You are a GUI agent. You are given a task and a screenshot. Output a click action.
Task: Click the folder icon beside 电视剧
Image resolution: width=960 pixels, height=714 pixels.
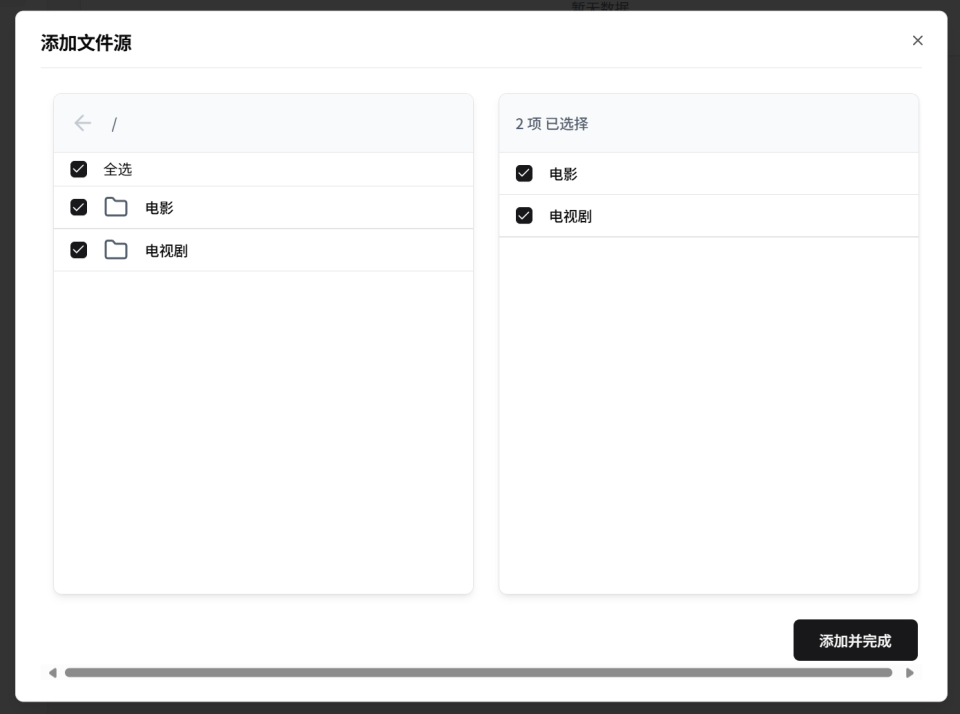116,250
